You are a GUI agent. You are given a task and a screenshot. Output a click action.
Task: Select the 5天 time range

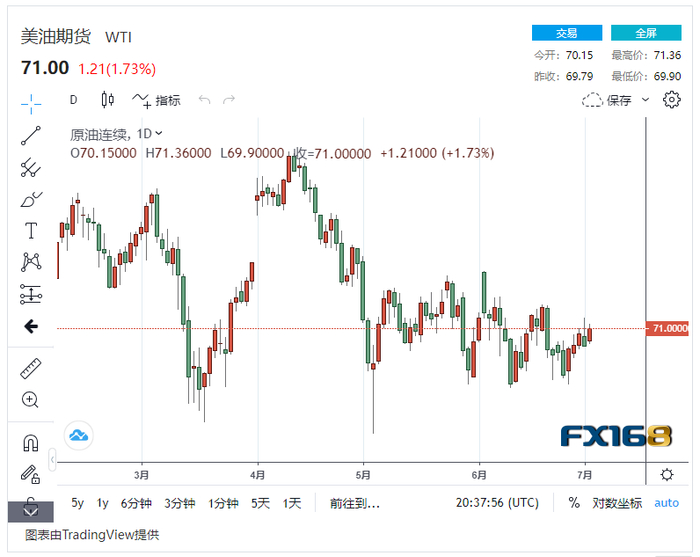(x=260, y=503)
